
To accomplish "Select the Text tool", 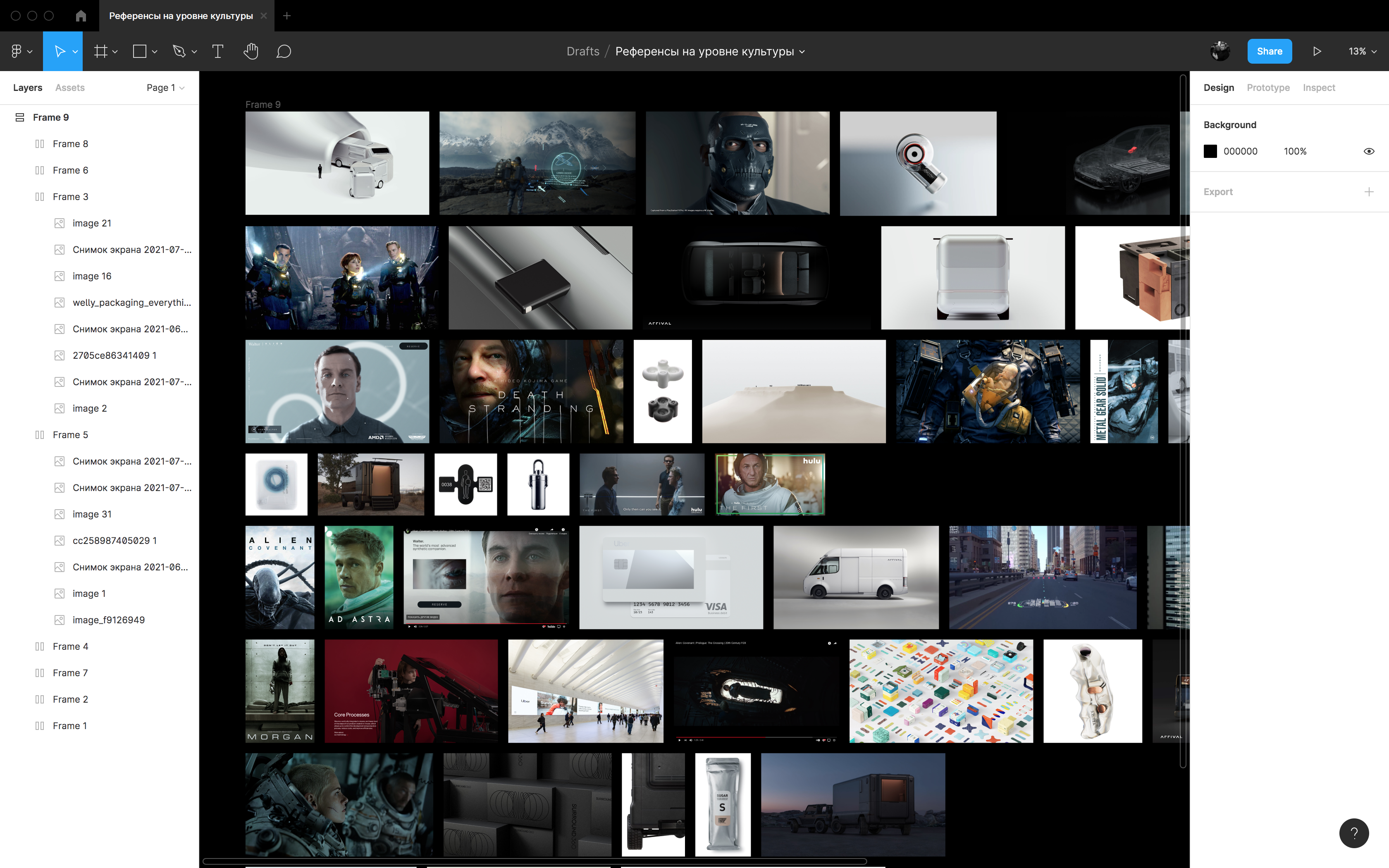I will coord(217,51).
